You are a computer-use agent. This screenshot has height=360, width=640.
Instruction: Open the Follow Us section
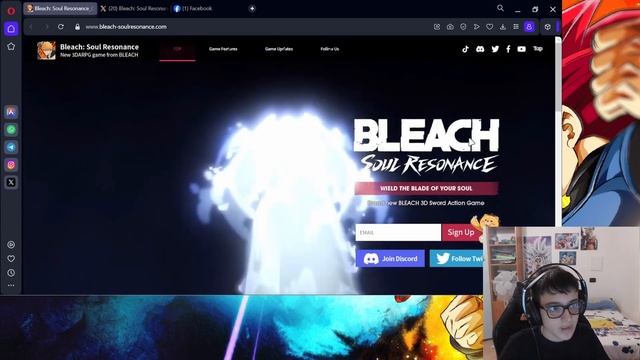click(329, 49)
